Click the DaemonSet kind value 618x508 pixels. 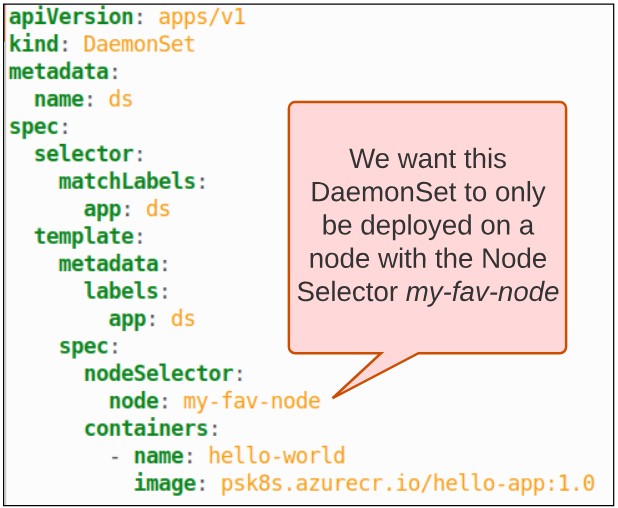(x=139, y=45)
